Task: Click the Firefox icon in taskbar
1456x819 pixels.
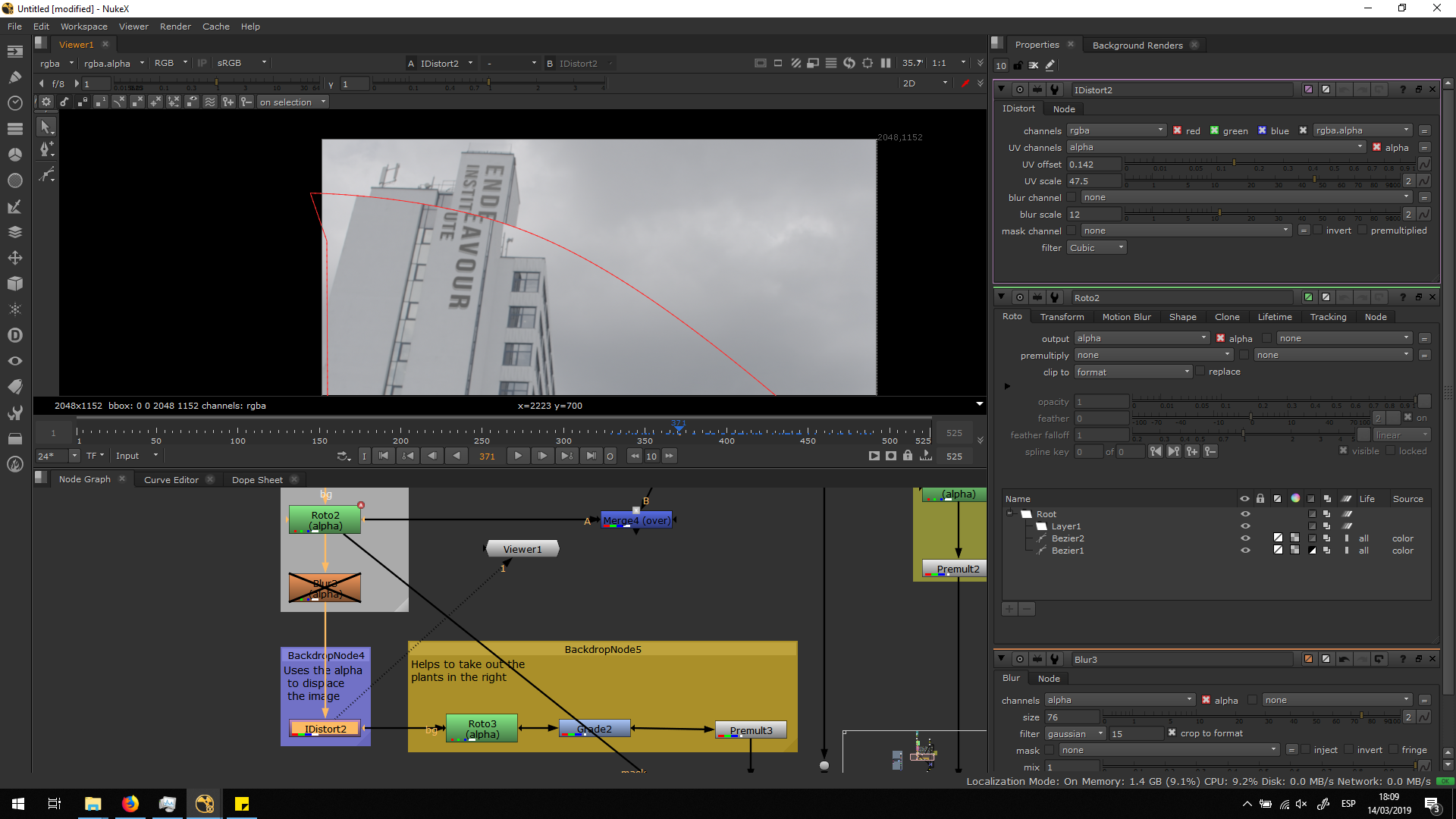Action: click(130, 804)
